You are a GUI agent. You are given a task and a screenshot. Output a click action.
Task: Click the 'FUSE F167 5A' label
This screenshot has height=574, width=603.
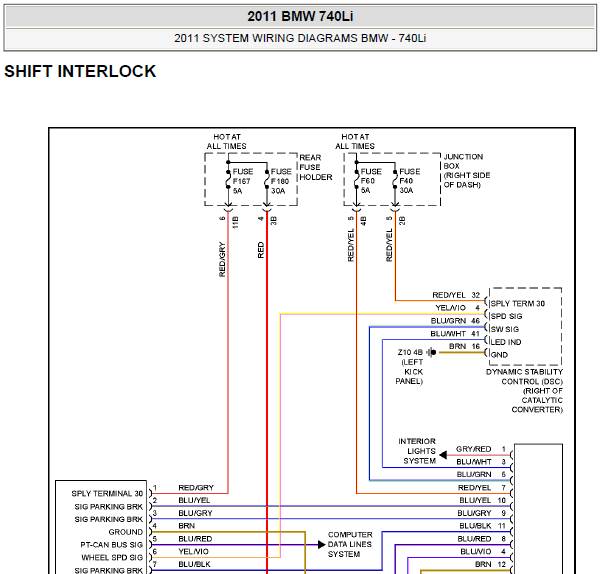pyautogui.click(x=243, y=181)
